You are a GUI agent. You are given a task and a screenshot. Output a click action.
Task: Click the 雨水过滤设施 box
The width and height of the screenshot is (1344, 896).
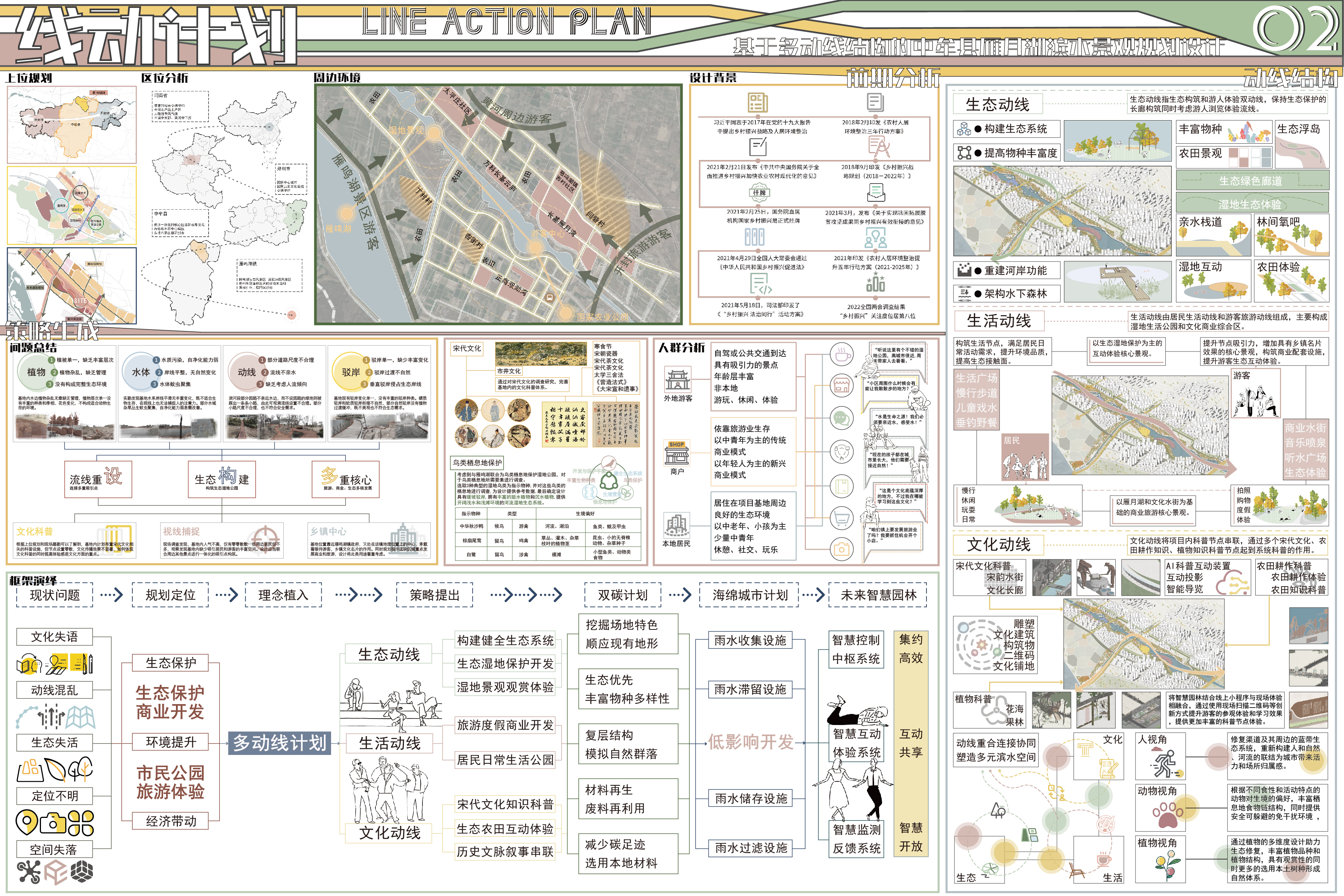pyautogui.click(x=751, y=848)
